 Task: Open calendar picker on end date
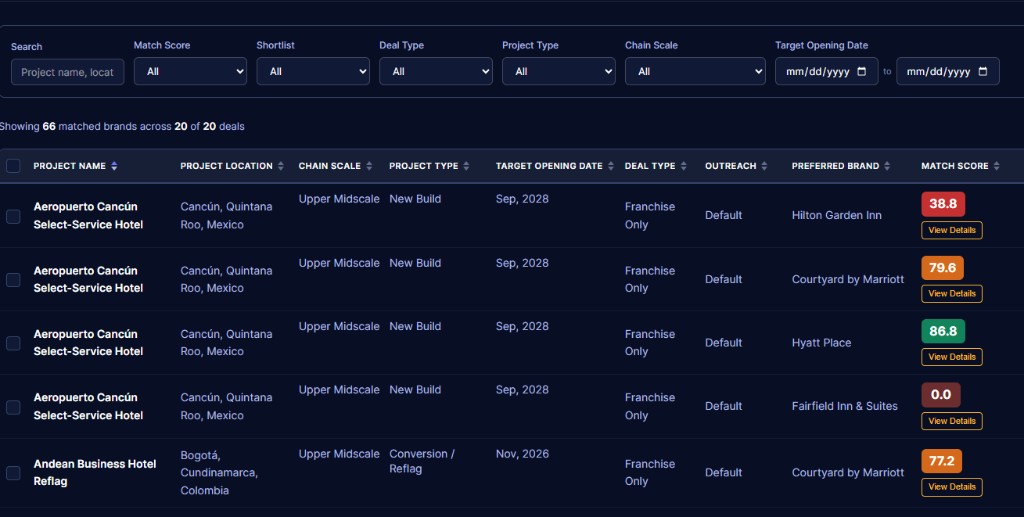tap(983, 71)
